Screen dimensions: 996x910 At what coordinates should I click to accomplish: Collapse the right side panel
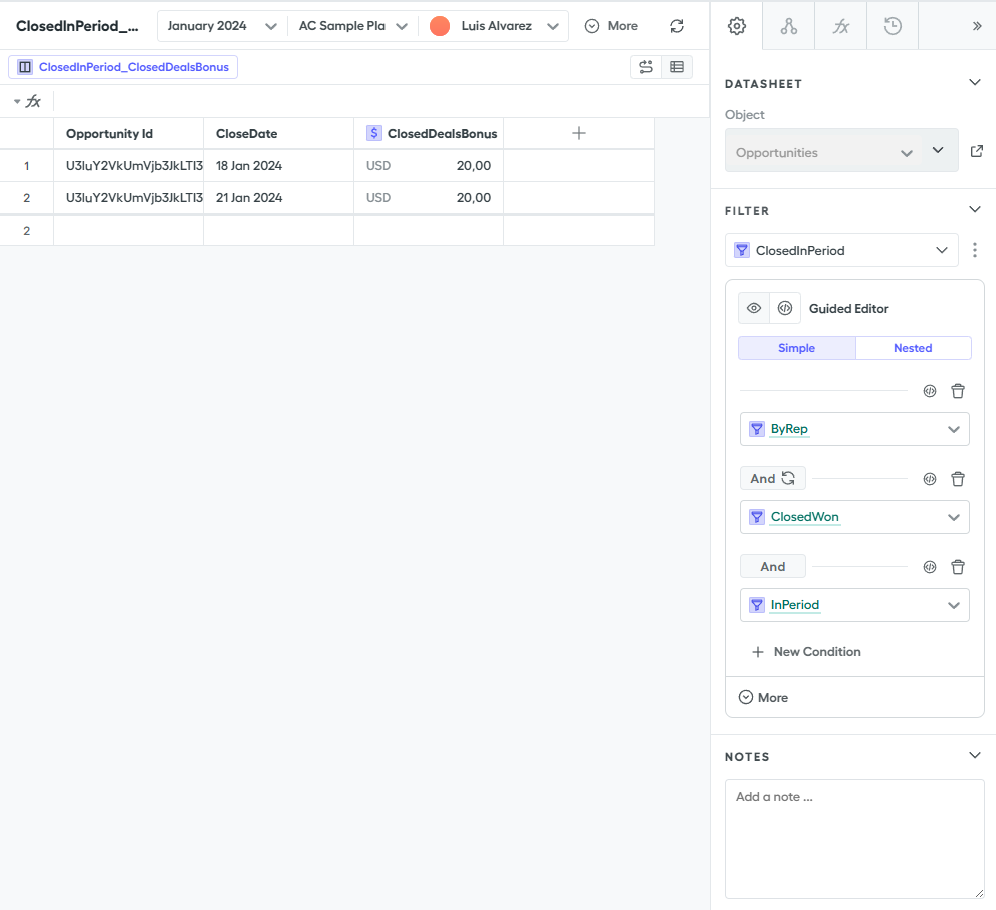tap(977, 26)
